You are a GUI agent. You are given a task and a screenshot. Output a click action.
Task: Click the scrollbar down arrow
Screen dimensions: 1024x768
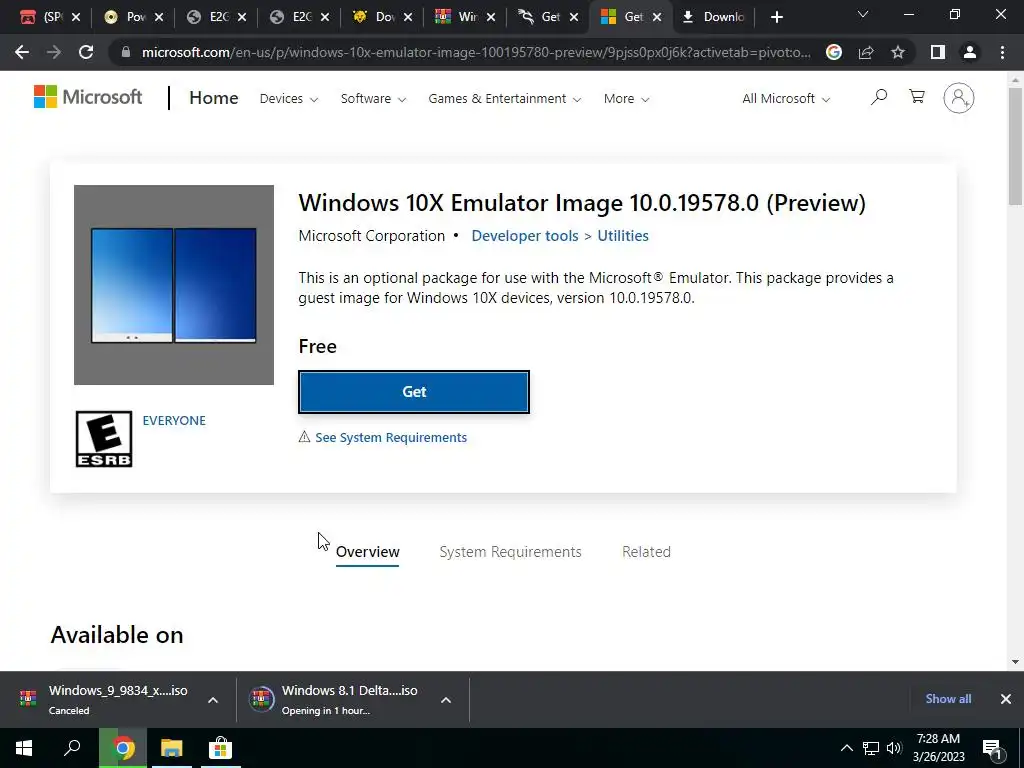tap(1015, 662)
